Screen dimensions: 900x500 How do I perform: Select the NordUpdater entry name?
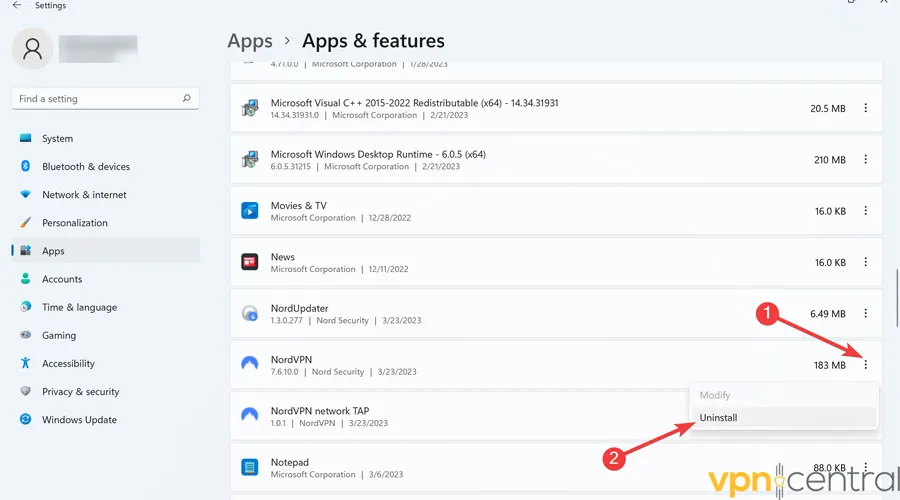point(299,308)
